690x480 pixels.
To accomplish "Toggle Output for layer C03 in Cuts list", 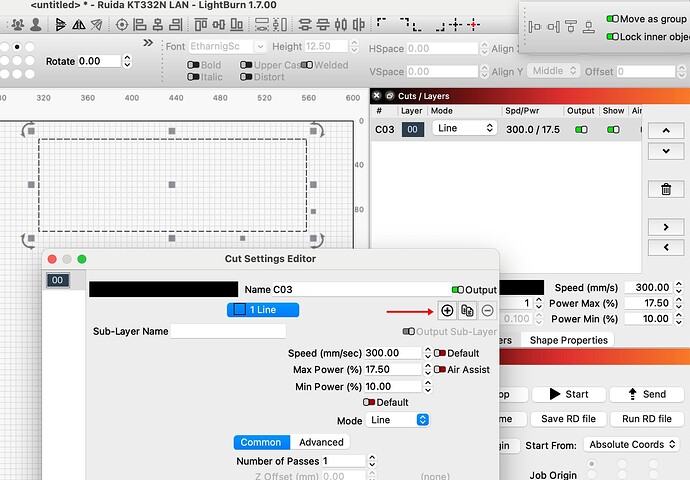I will [581, 129].
